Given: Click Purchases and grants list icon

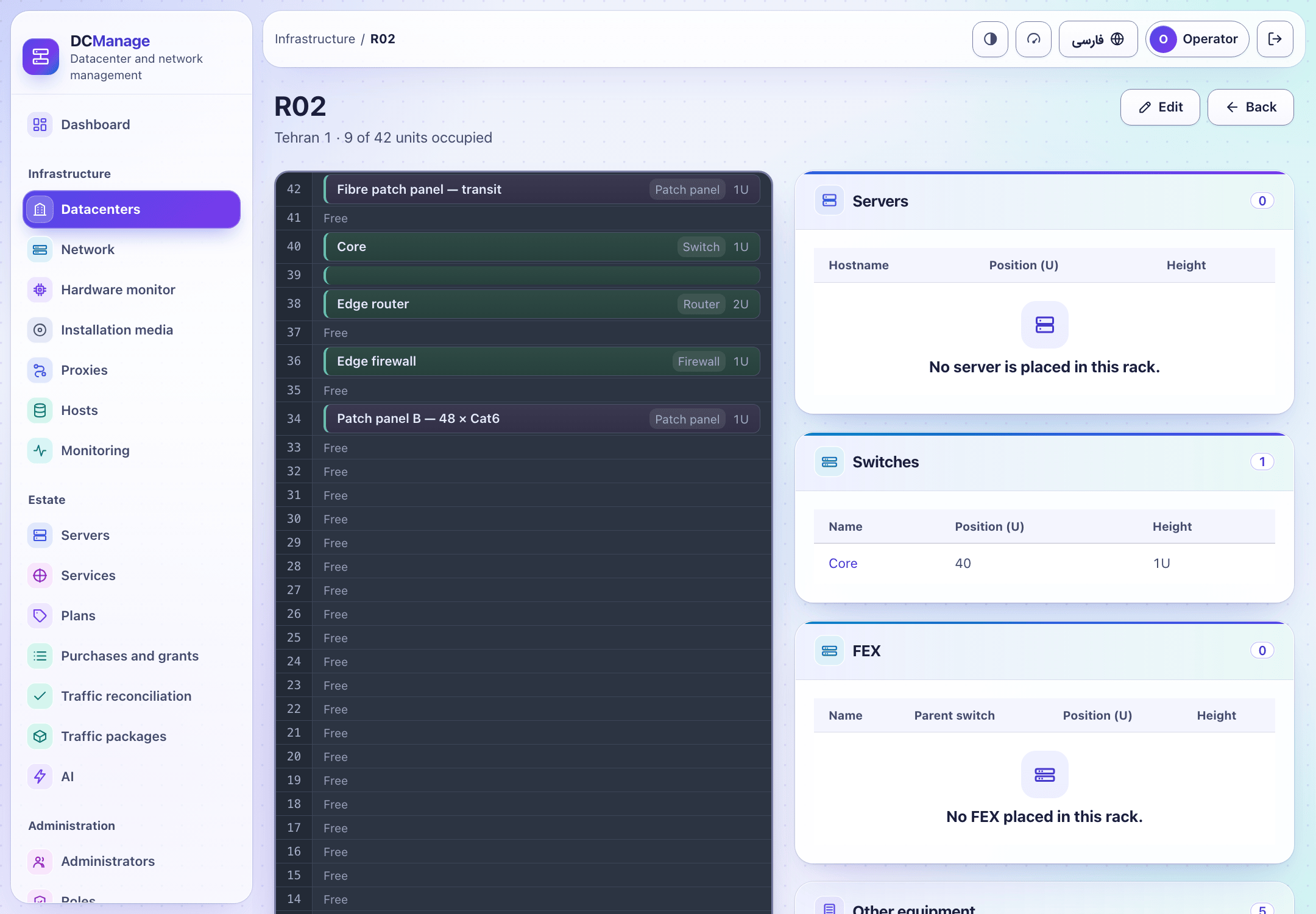Looking at the screenshot, I should coord(40,656).
